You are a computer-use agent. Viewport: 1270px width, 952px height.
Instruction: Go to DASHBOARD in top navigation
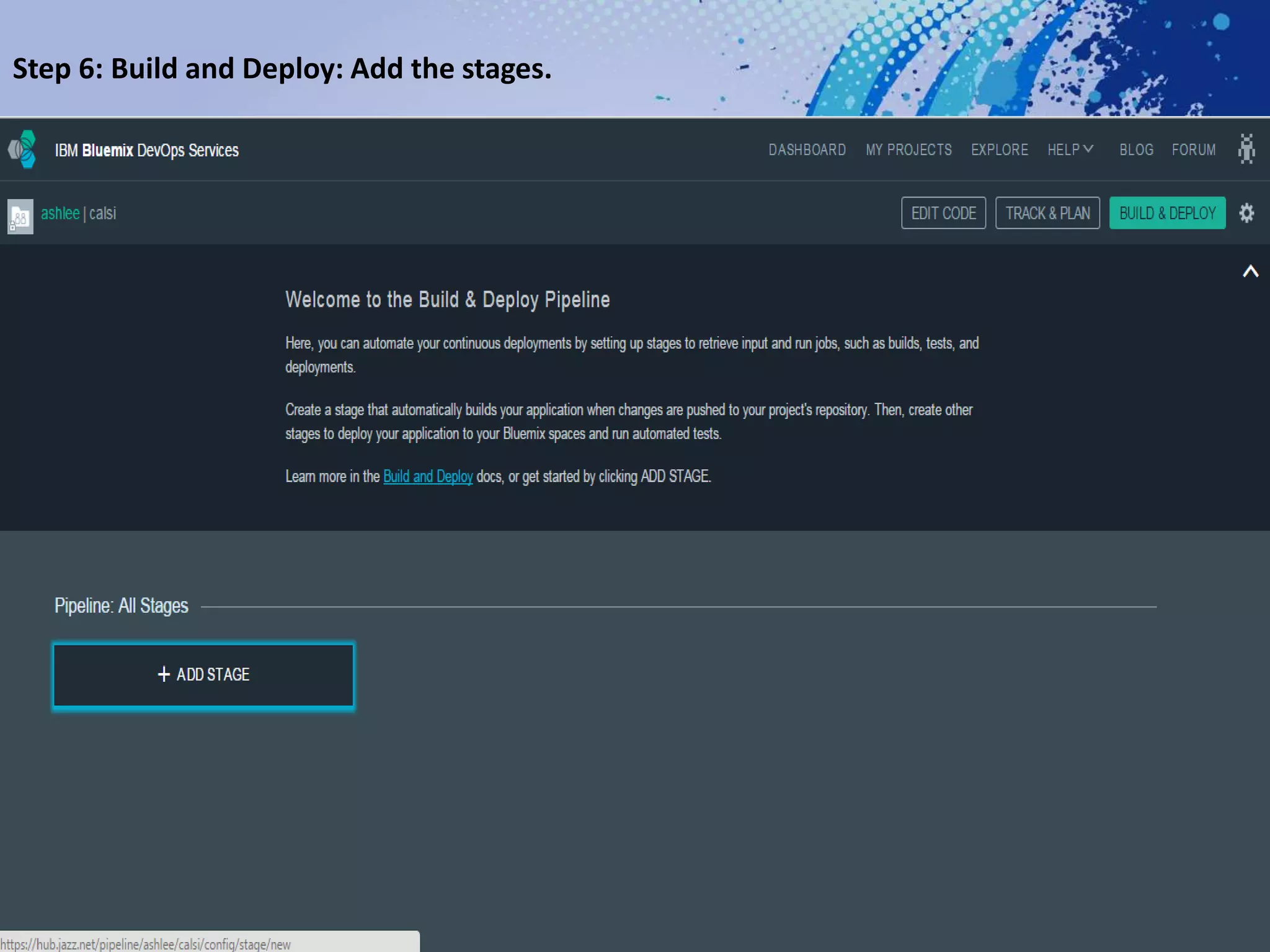(x=807, y=150)
